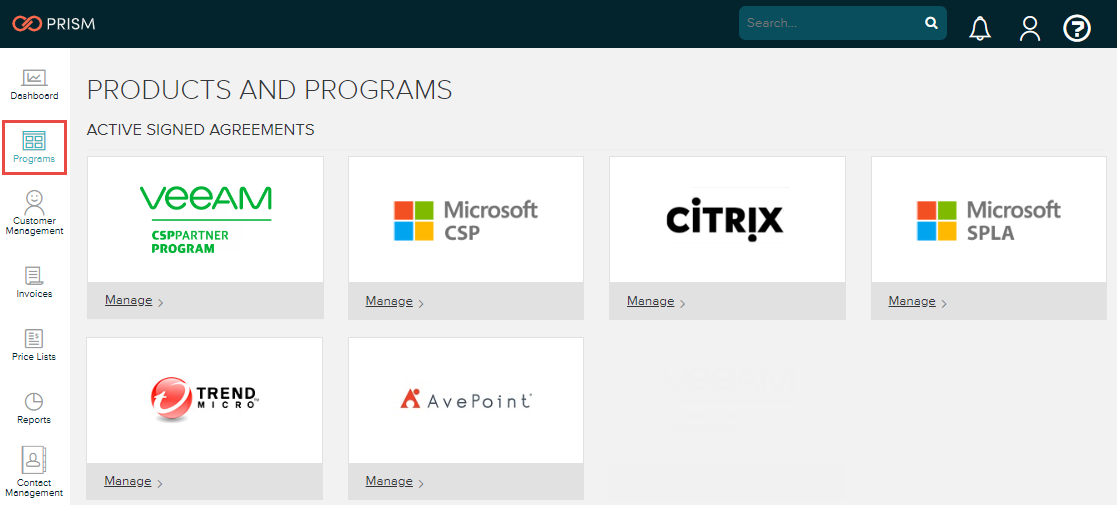Image resolution: width=1117 pixels, height=505 pixels.
Task: Click the Citrix logo tile
Action: 727,219
